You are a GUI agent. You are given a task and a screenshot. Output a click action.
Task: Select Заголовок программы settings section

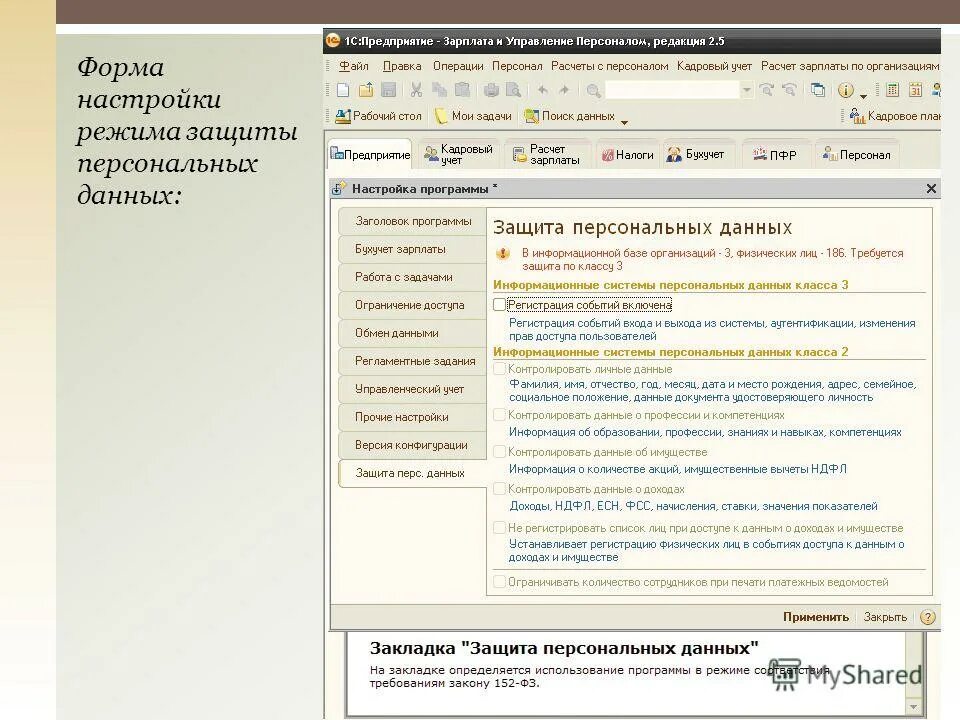[x=413, y=221]
